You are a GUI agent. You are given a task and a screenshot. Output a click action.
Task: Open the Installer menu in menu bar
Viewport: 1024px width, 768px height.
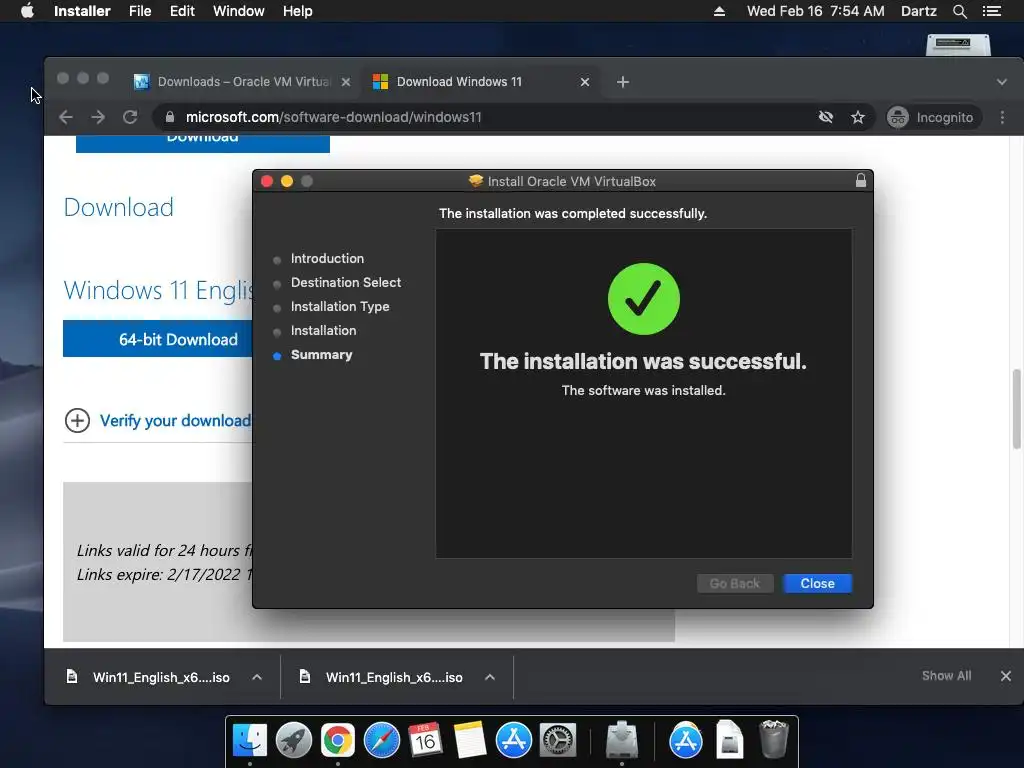tap(82, 11)
